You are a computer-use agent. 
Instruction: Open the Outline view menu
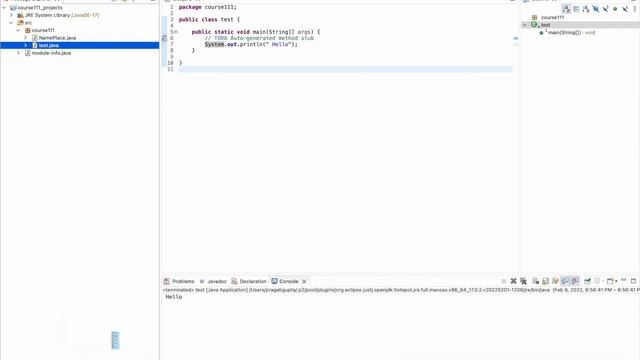point(635,9)
